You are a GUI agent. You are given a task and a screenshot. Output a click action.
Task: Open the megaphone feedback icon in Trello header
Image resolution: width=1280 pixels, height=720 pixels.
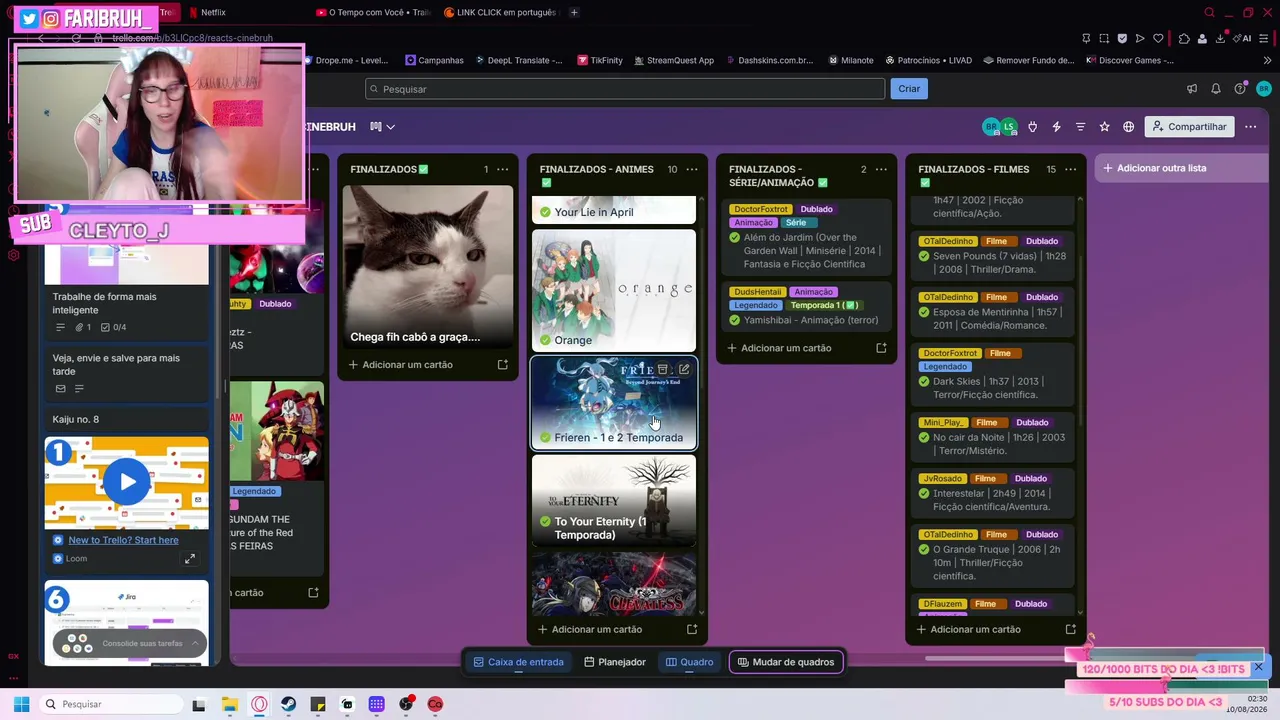(x=1192, y=89)
